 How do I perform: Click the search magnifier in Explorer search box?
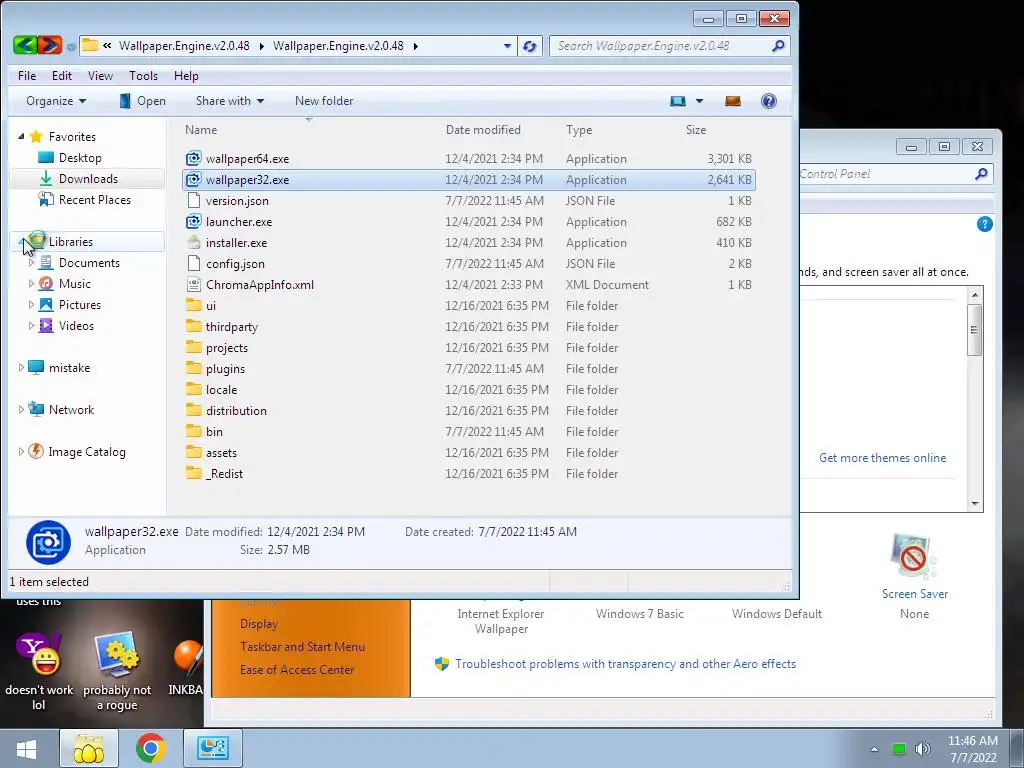[x=778, y=46]
